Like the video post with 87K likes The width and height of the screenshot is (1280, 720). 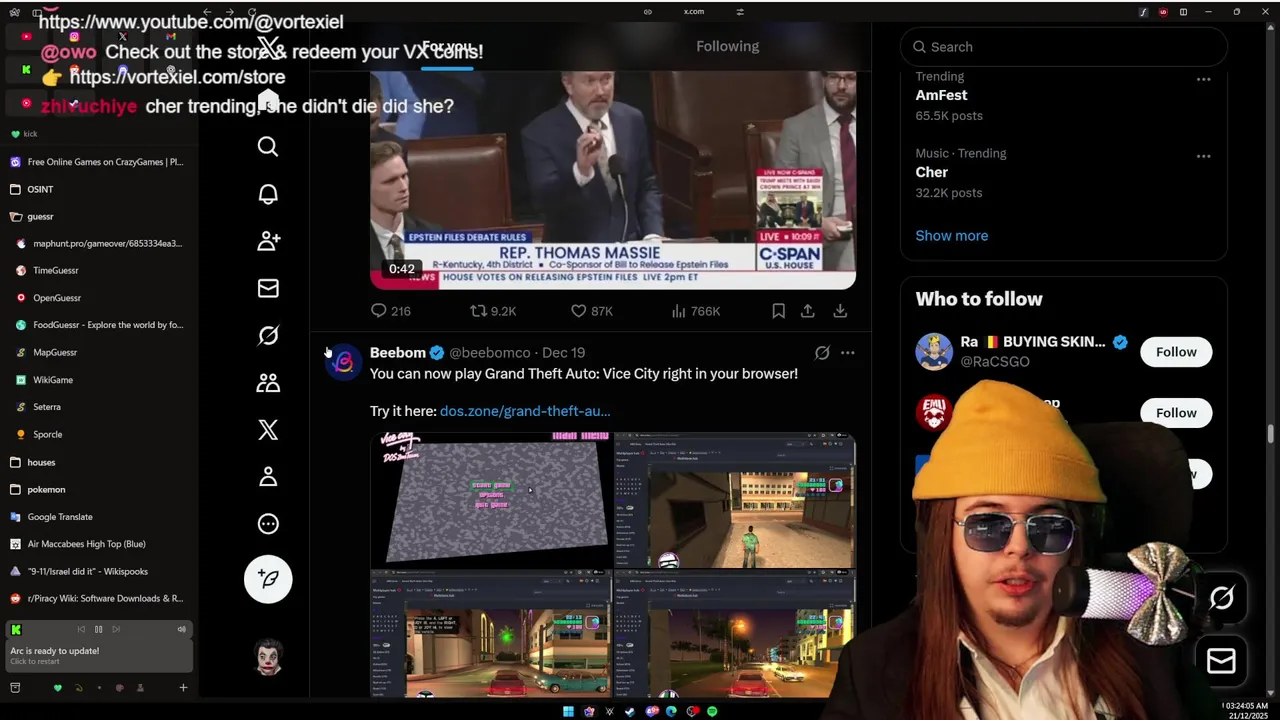(591, 311)
